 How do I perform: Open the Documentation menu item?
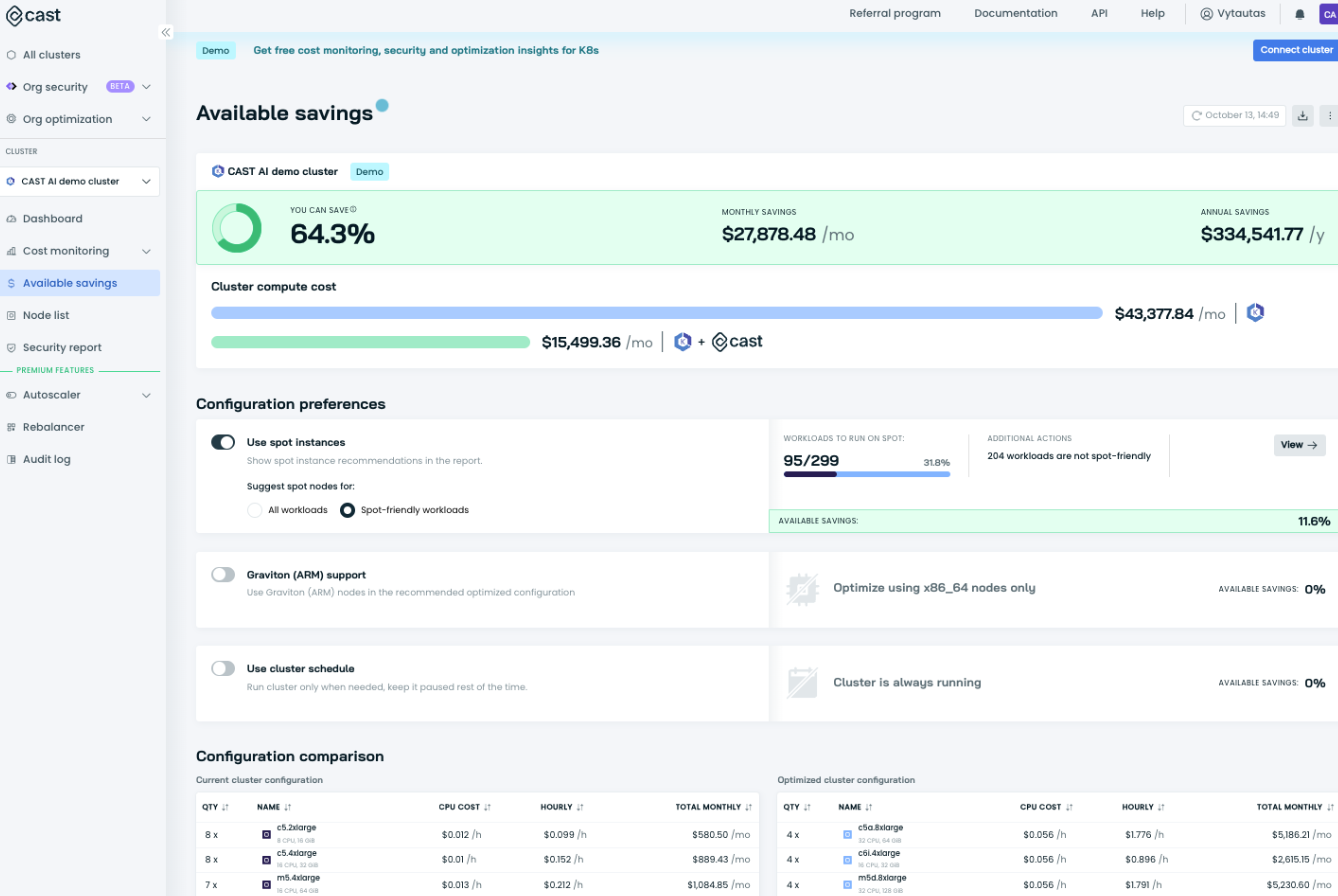(1015, 13)
